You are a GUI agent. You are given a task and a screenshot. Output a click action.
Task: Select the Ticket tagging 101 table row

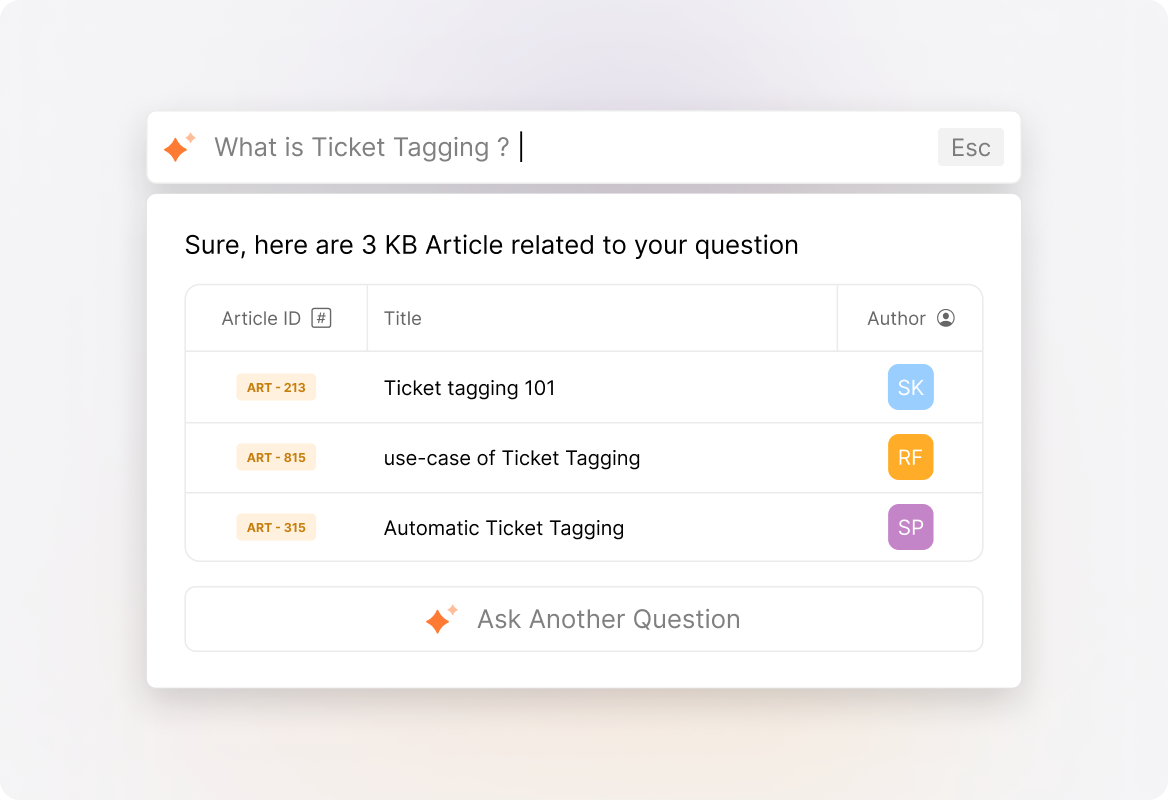[584, 388]
